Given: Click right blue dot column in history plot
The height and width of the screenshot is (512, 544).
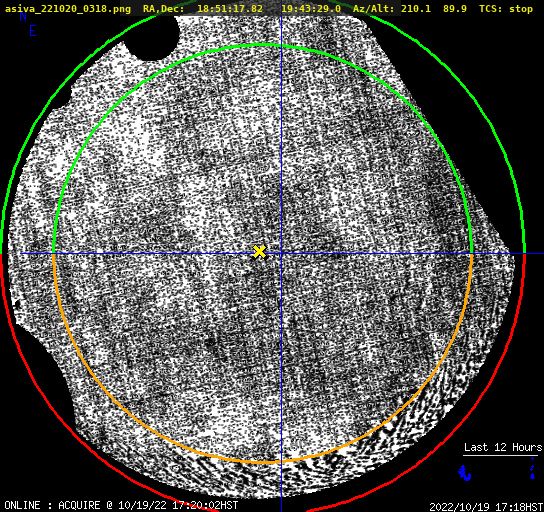Looking at the screenshot, I should [x=533, y=468].
